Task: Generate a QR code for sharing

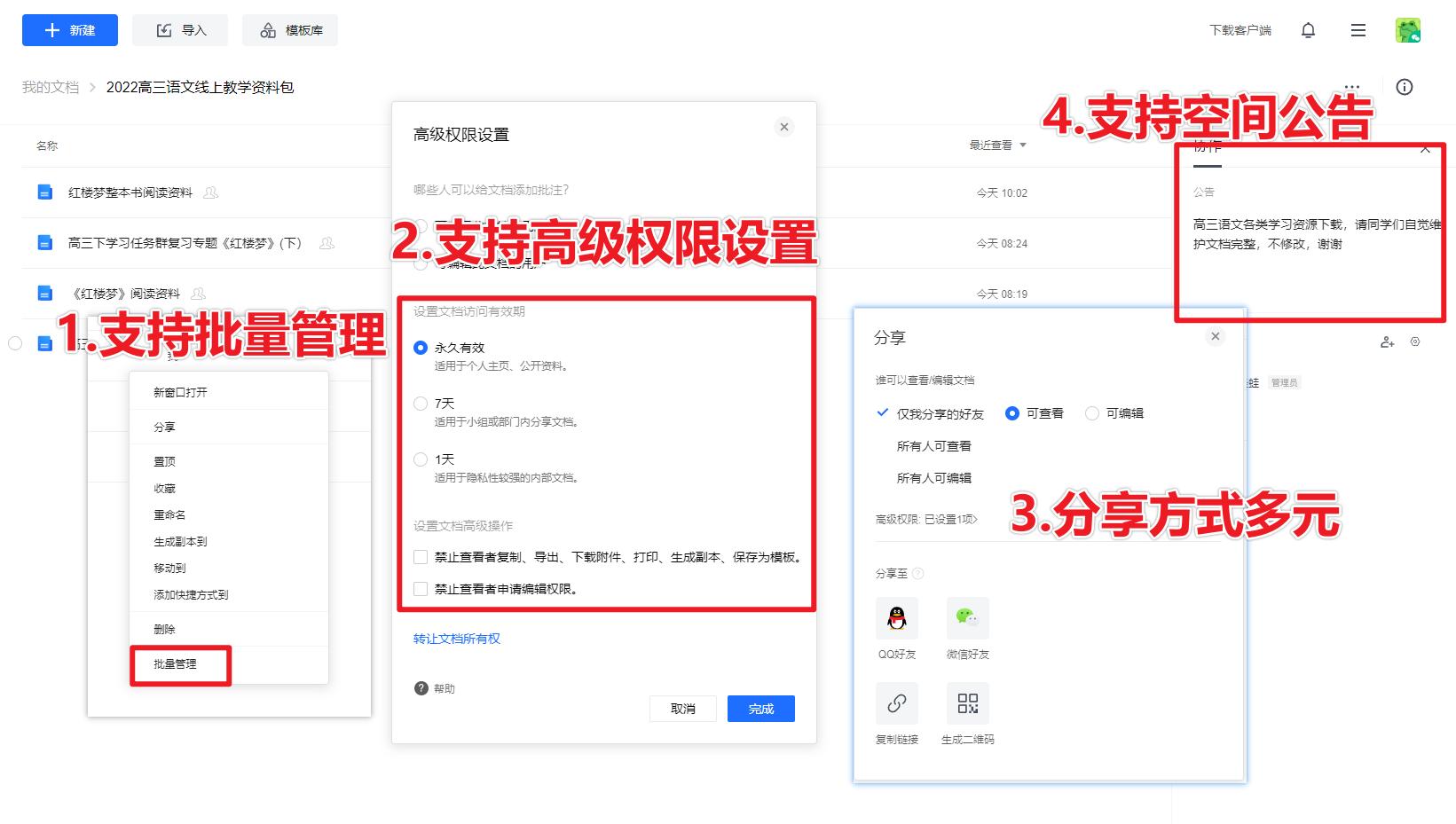Action: (967, 702)
